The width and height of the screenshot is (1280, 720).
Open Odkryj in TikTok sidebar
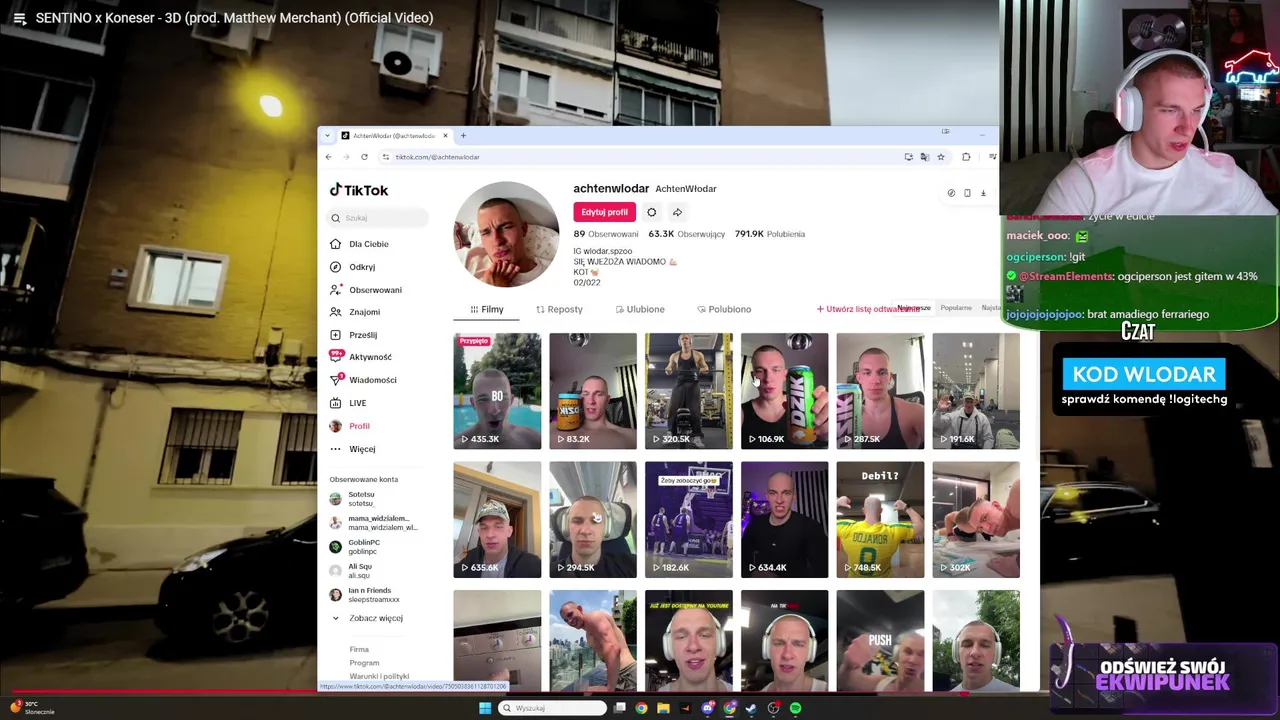[353, 267]
